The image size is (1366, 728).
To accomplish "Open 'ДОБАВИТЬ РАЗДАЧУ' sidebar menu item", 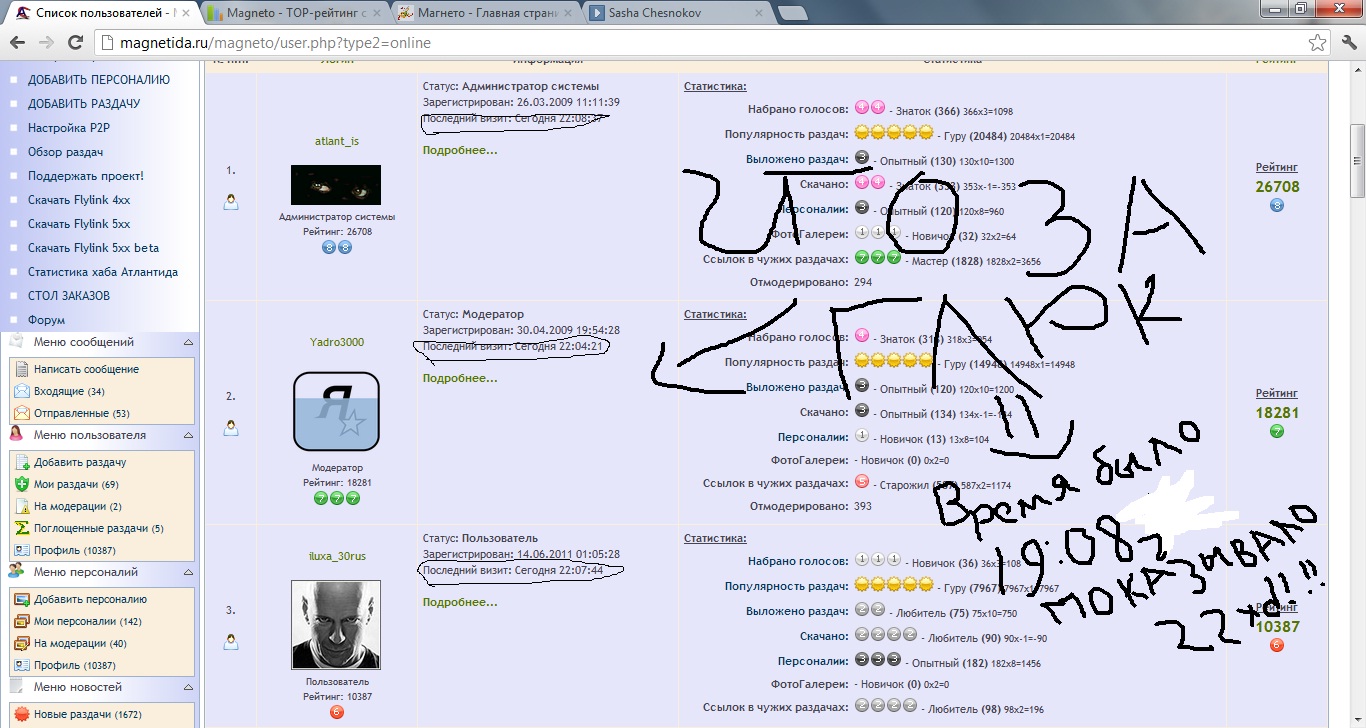I will click(x=84, y=104).
